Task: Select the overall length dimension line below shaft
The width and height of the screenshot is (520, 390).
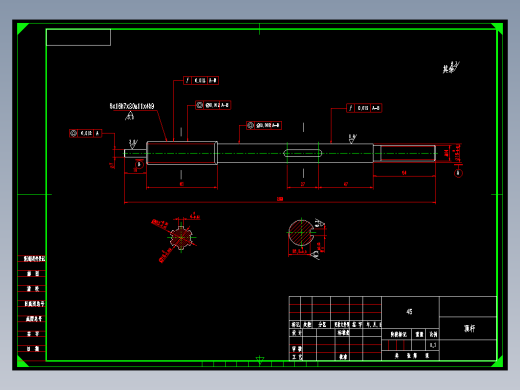Action: click(x=280, y=202)
